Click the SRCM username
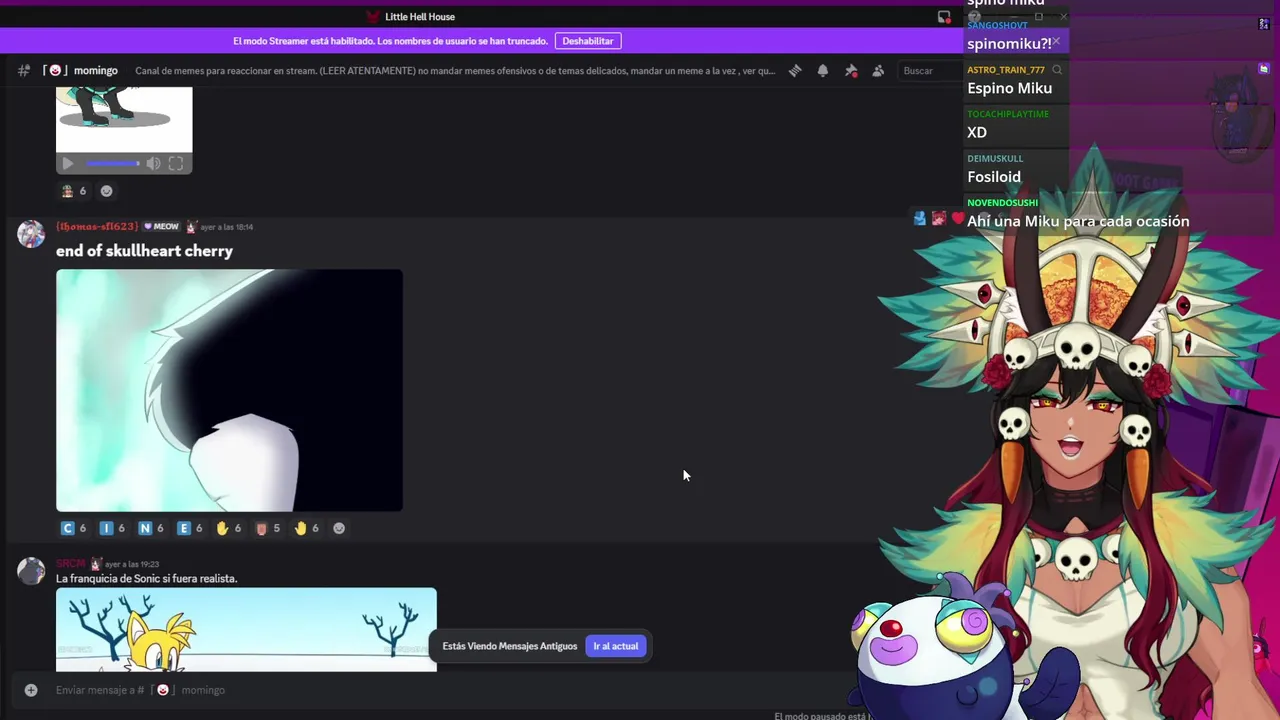The image size is (1280, 720). tap(71, 564)
